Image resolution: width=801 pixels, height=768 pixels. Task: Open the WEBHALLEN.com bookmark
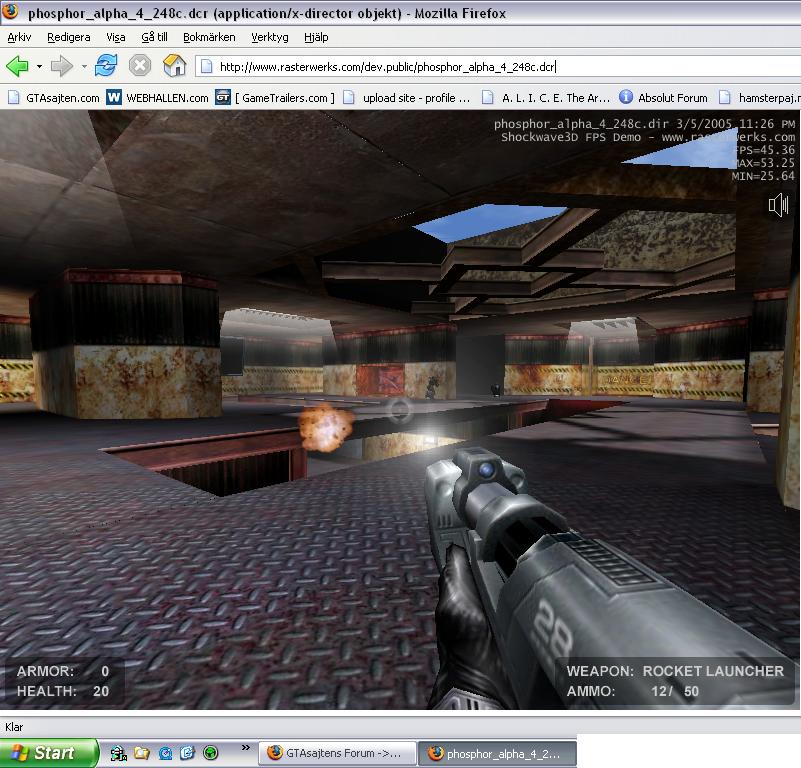157,98
